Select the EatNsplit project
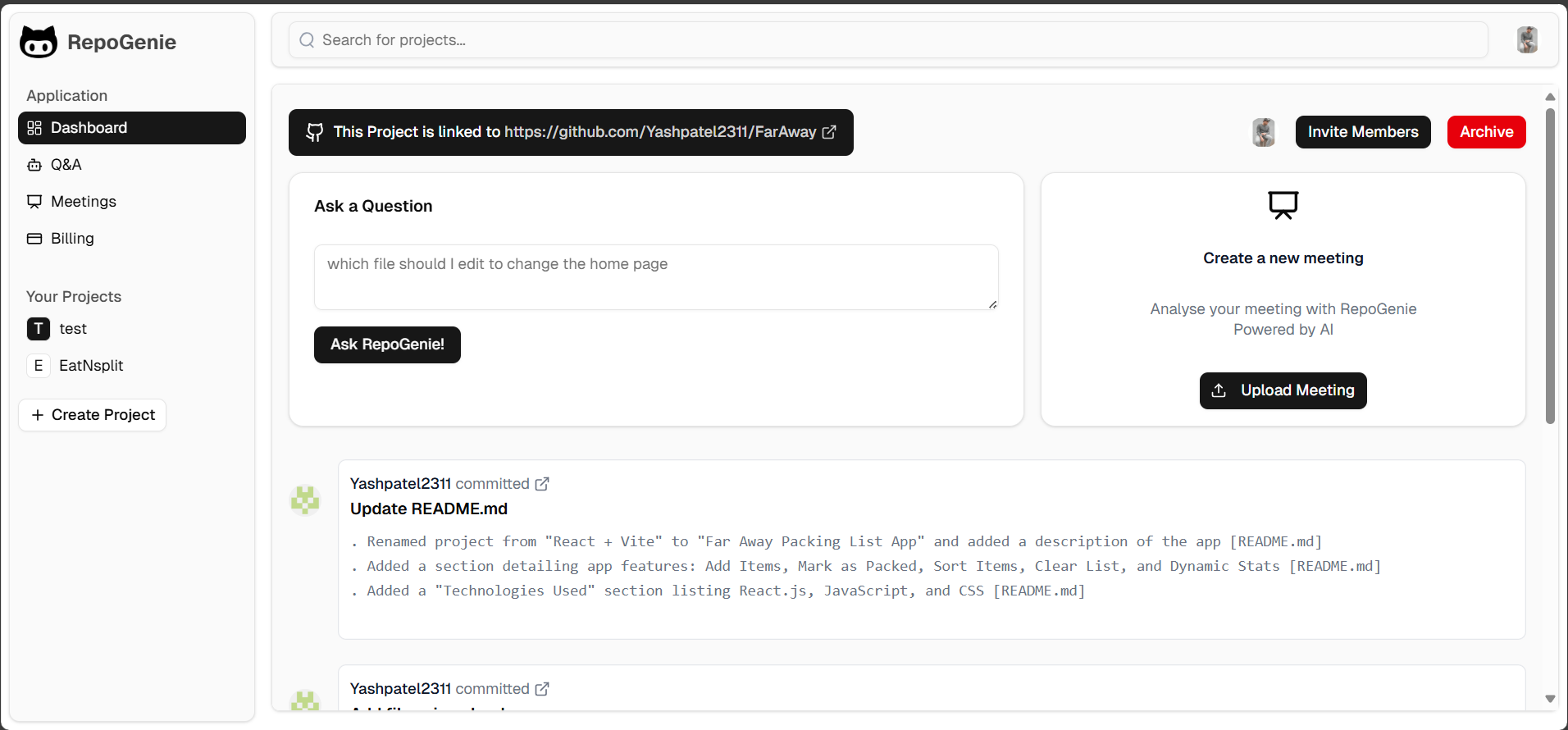Image resolution: width=1568 pixels, height=730 pixels. click(x=90, y=366)
